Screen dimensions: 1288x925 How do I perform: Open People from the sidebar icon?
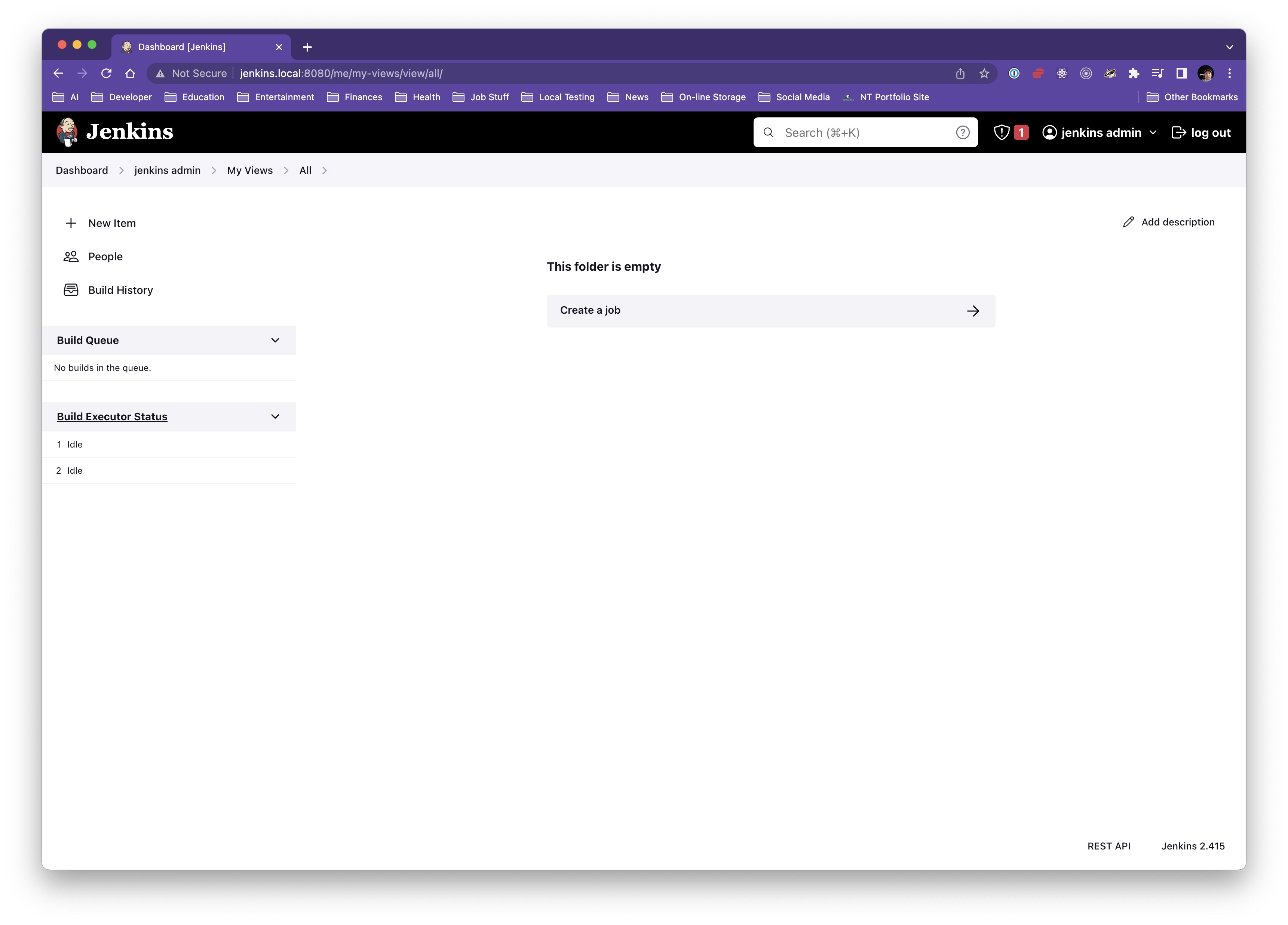click(x=71, y=256)
